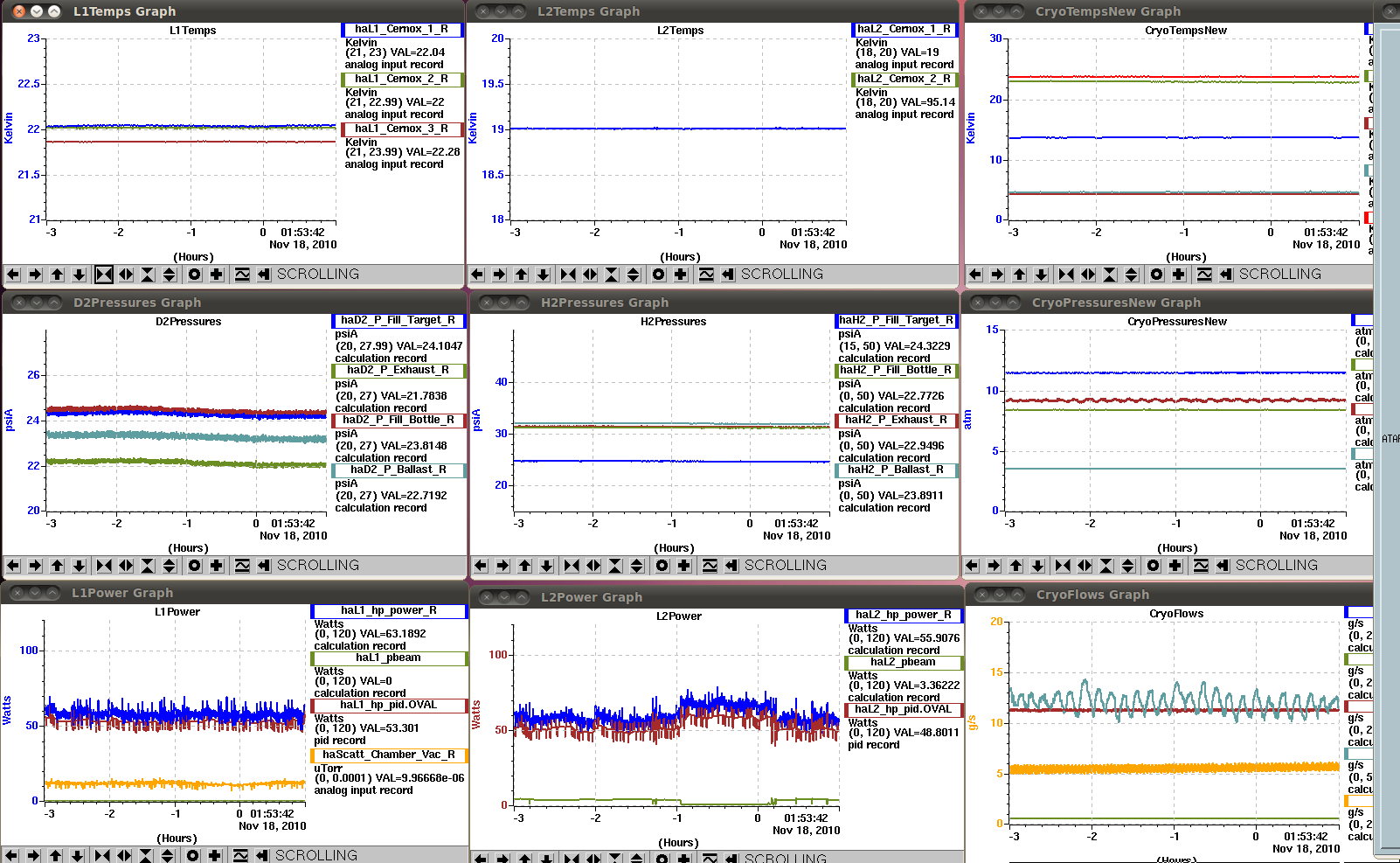Select the haScatt_Chamber_Vac_R legend entry
The image size is (1400, 863).
pyautogui.click(x=389, y=755)
